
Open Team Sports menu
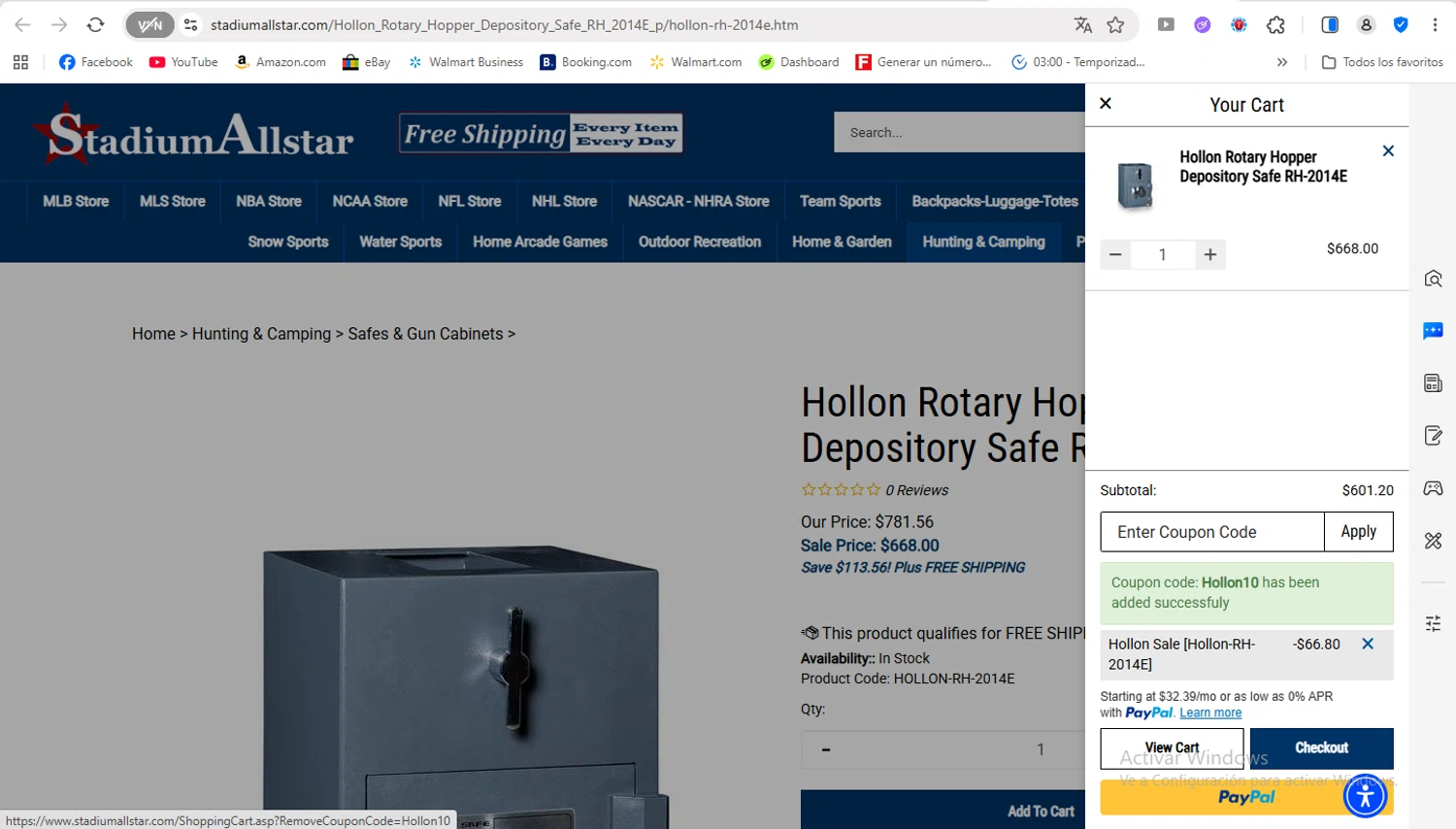(x=841, y=201)
